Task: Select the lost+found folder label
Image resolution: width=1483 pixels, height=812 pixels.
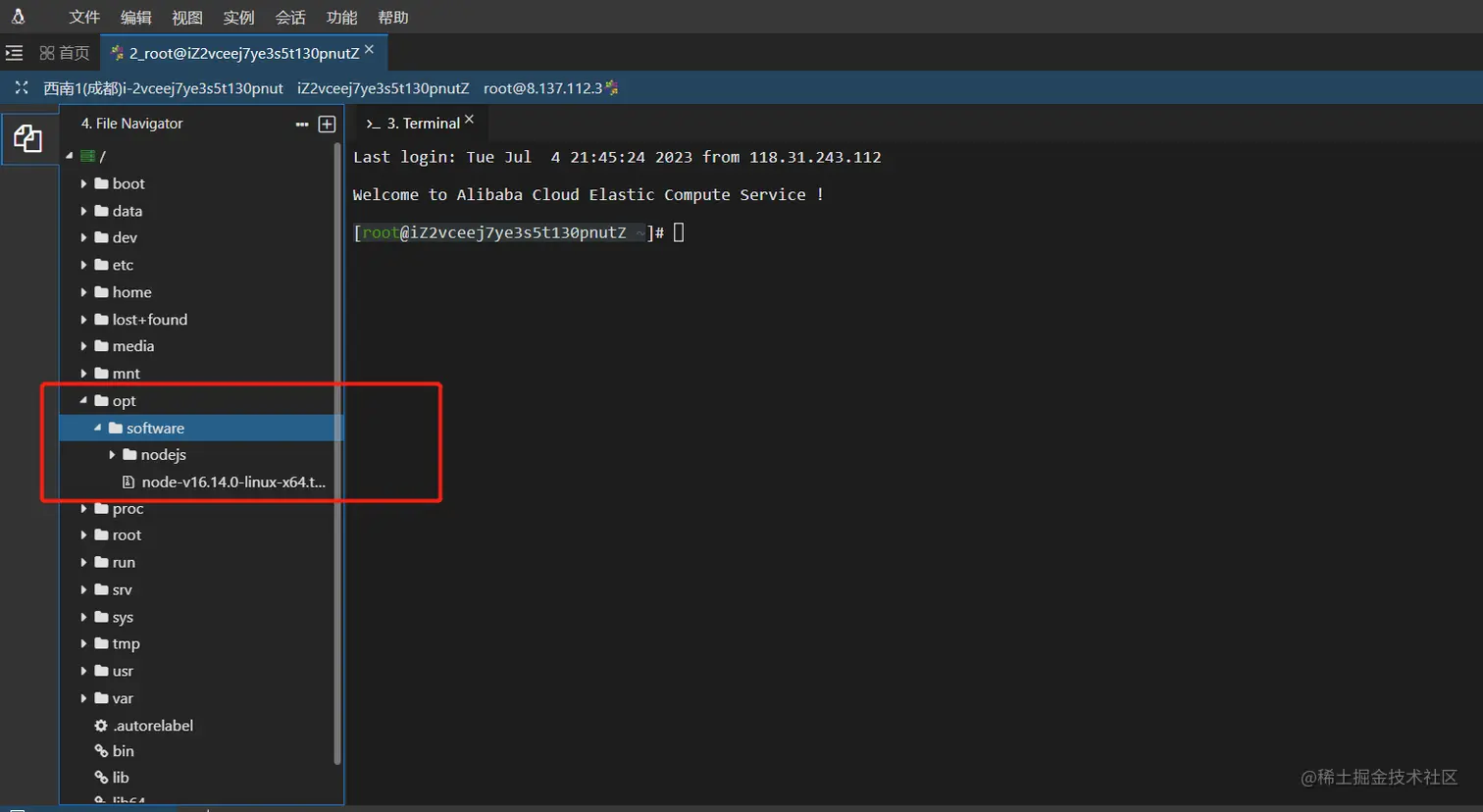Action: click(150, 320)
